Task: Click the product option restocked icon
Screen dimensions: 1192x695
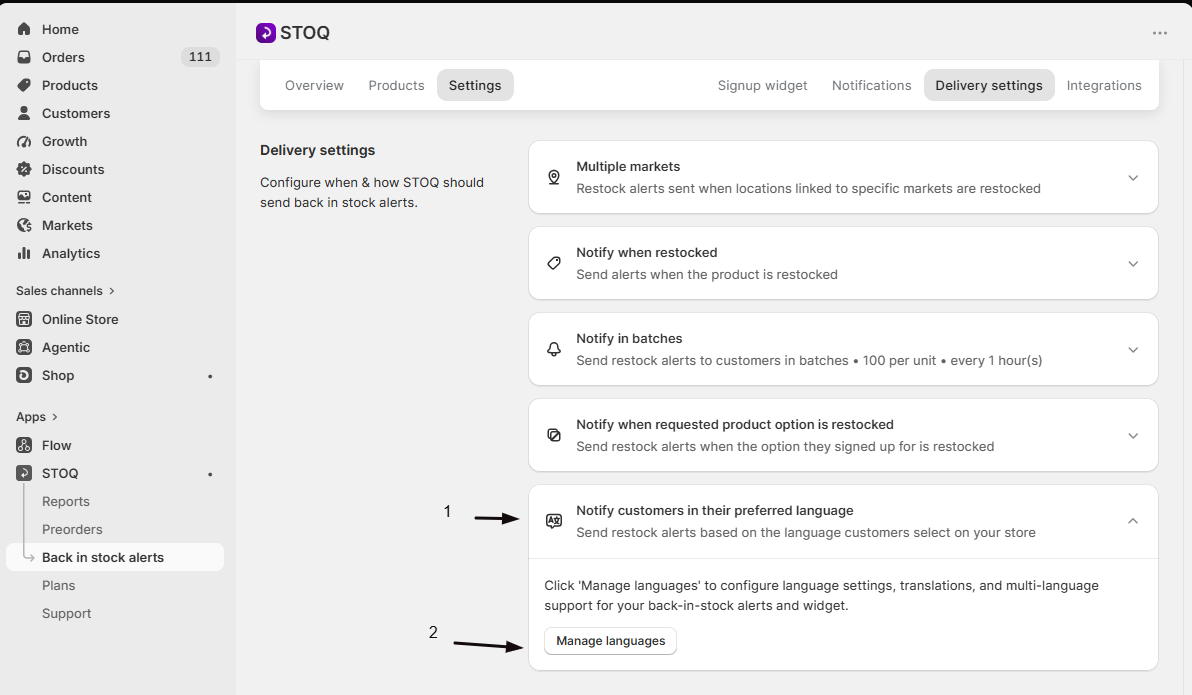Action: [x=554, y=435]
